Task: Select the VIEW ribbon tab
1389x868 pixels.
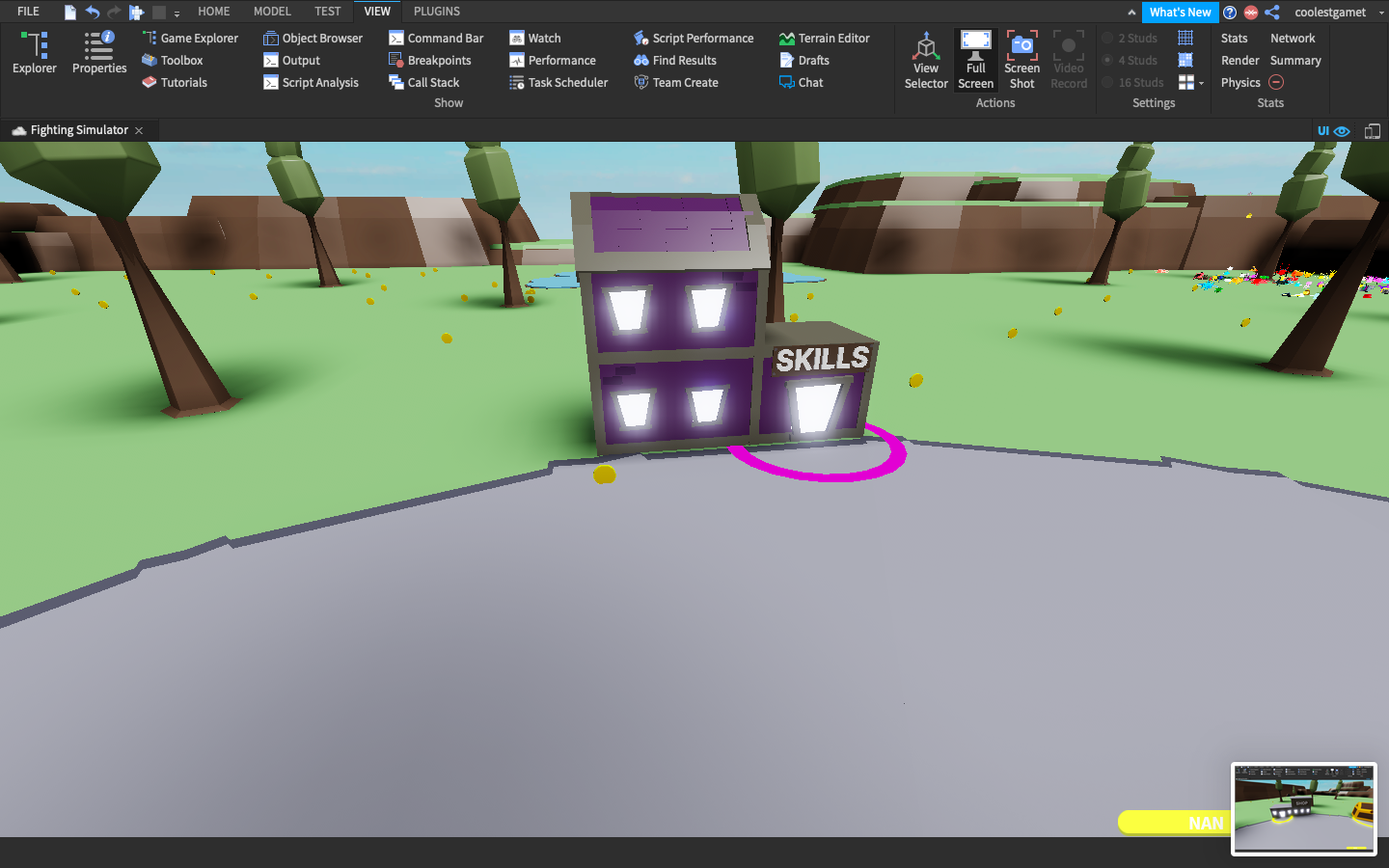Action: coord(377,12)
